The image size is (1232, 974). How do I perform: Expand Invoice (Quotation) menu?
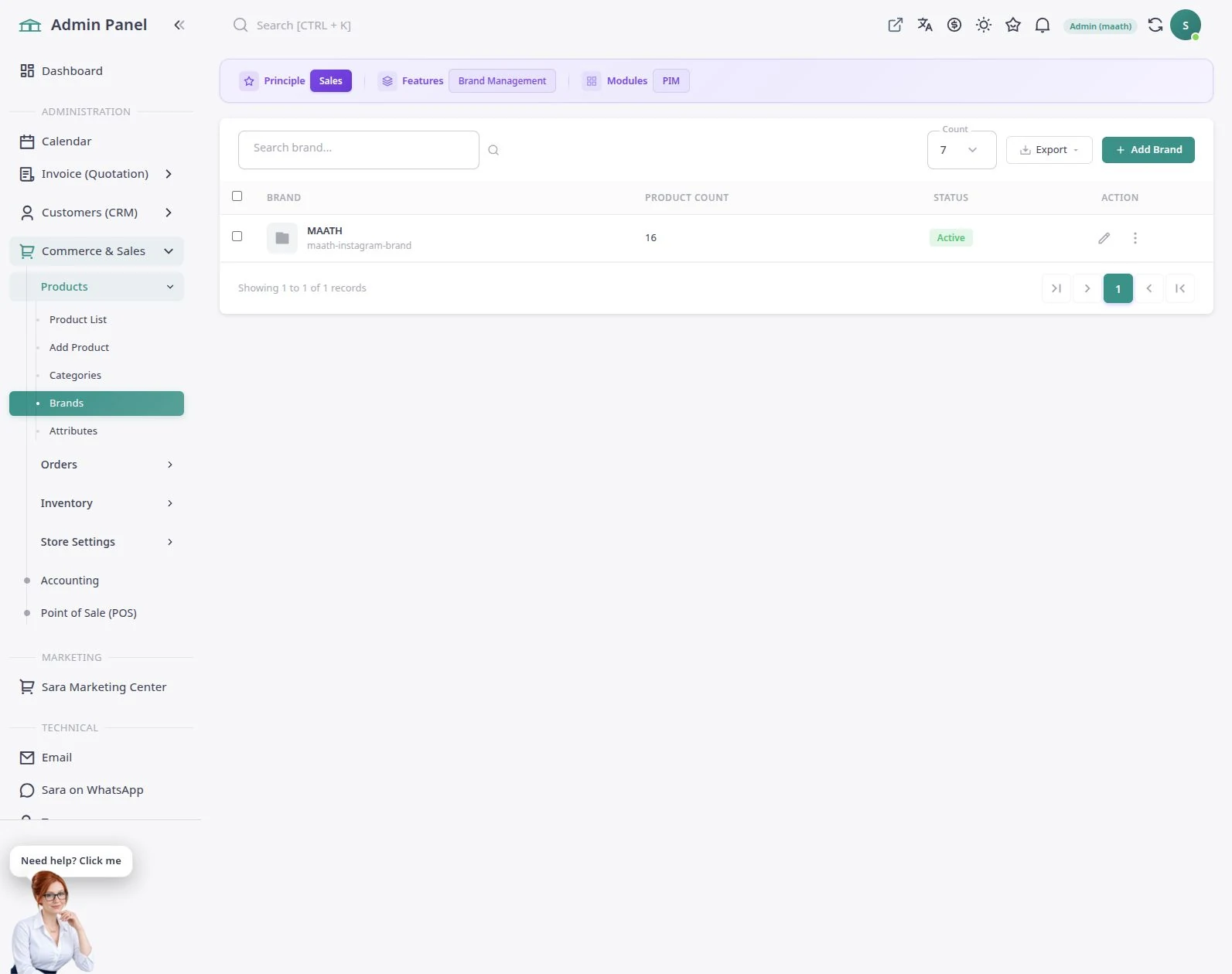tap(97, 174)
